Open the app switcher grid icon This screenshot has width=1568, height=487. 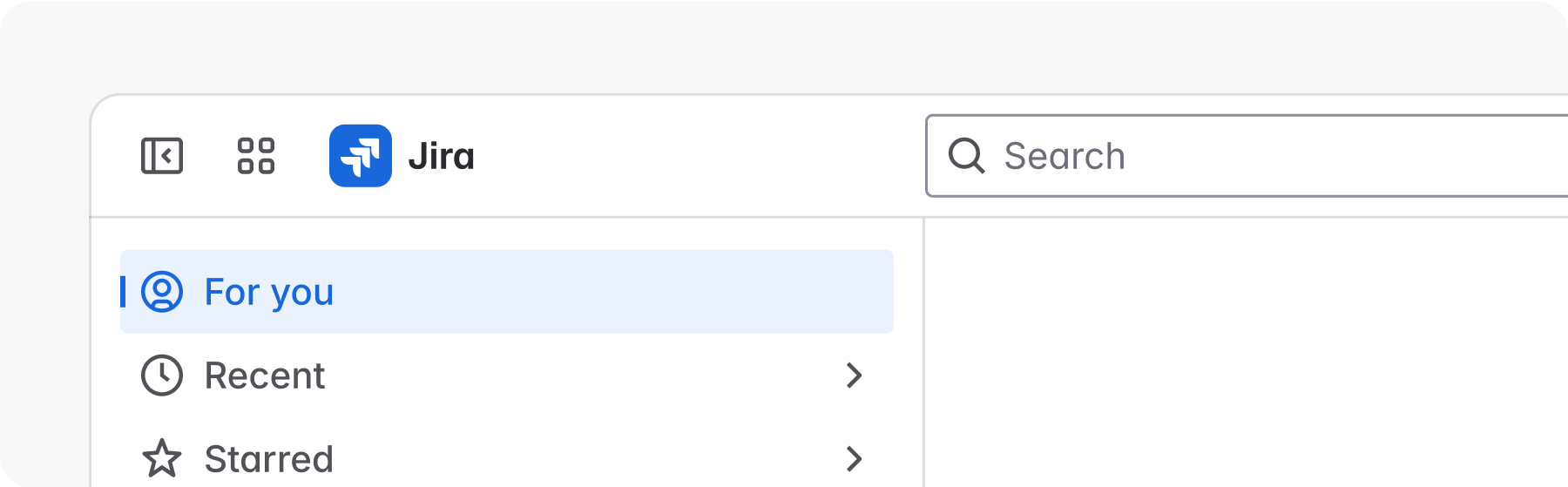[x=256, y=156]
